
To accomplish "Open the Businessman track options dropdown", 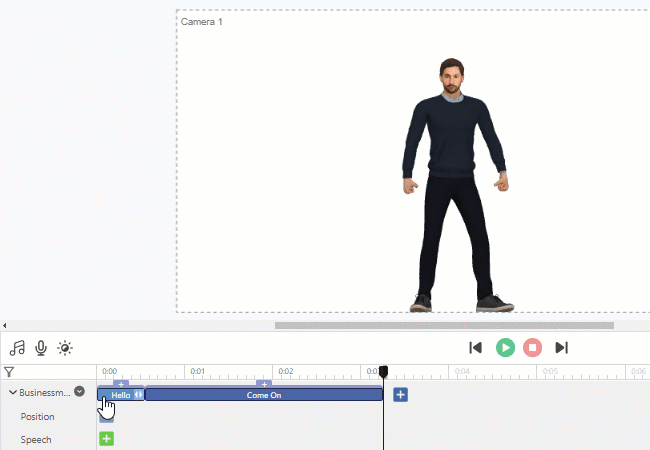I will 79,393.
